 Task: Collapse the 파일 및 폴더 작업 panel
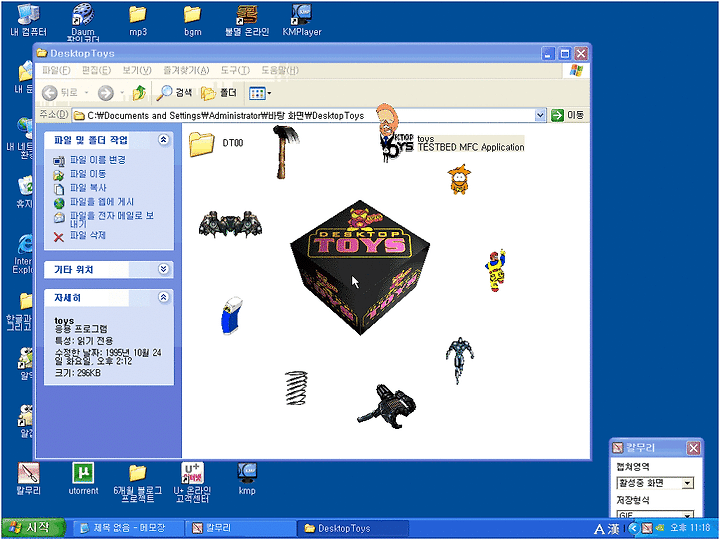pos(163,140)
